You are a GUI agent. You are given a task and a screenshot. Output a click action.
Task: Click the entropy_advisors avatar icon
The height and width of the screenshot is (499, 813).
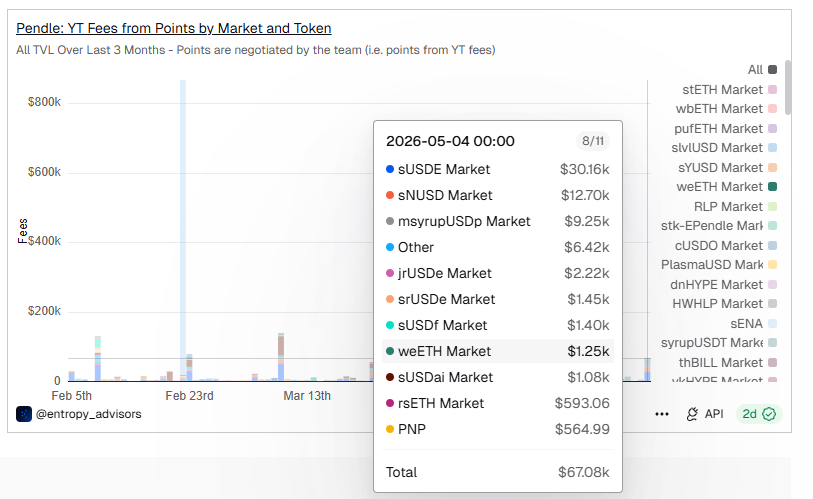coord(24,414)
